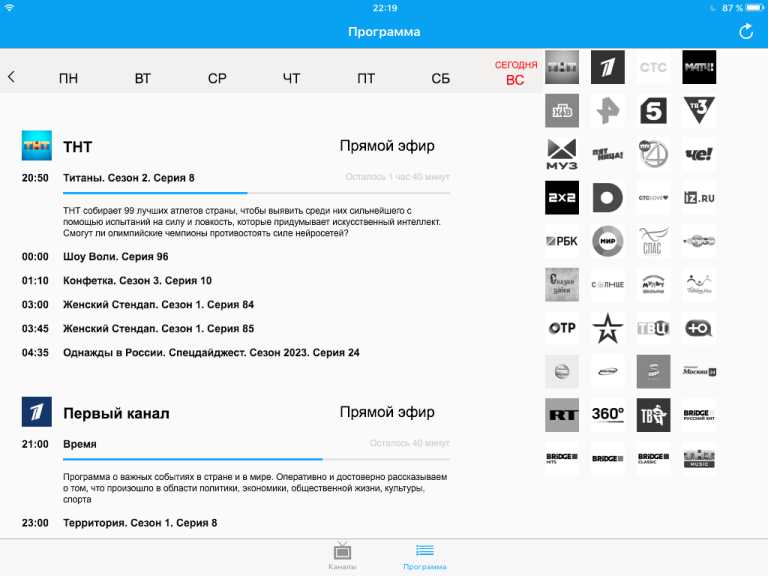Image resolution: width=768 pixels, height=576 pixels.
Task: Click the Титаны programme progress bar
Action: pyautogui.click(x=256, y=193)
